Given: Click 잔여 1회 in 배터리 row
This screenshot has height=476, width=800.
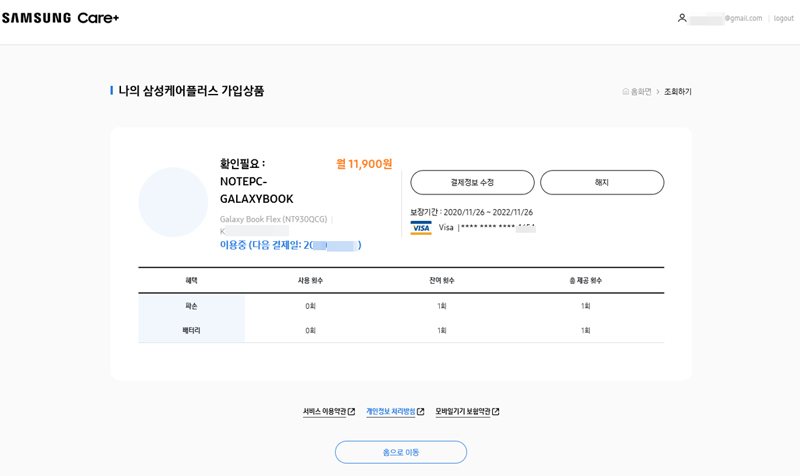Looking at the screenshot, I should pyautogui.click(x=442, y=330).
